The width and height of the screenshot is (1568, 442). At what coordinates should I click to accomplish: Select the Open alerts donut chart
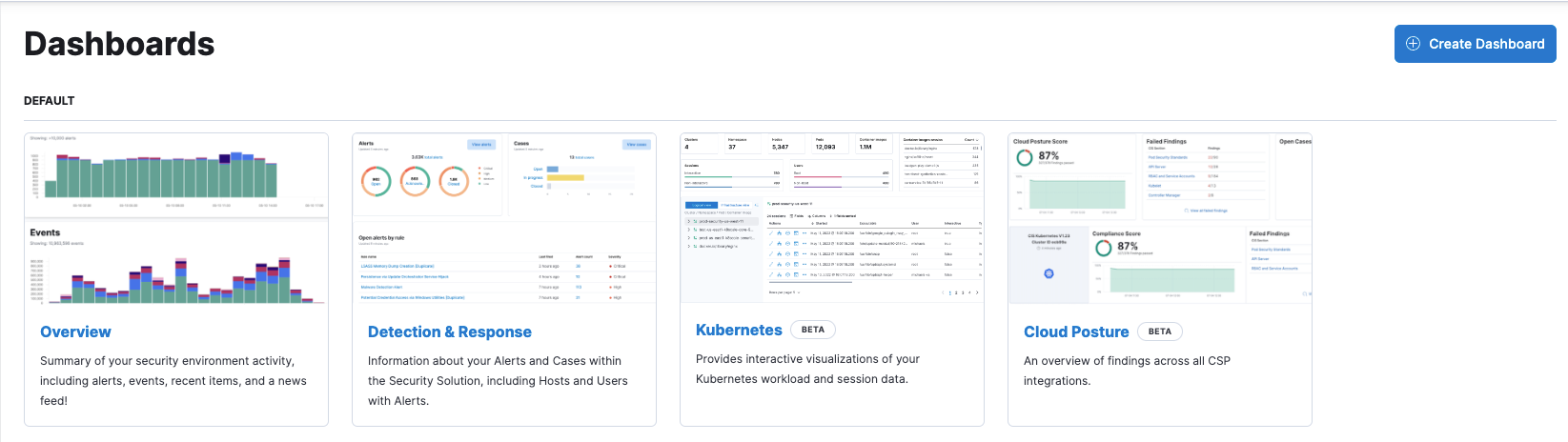point(376,181)
